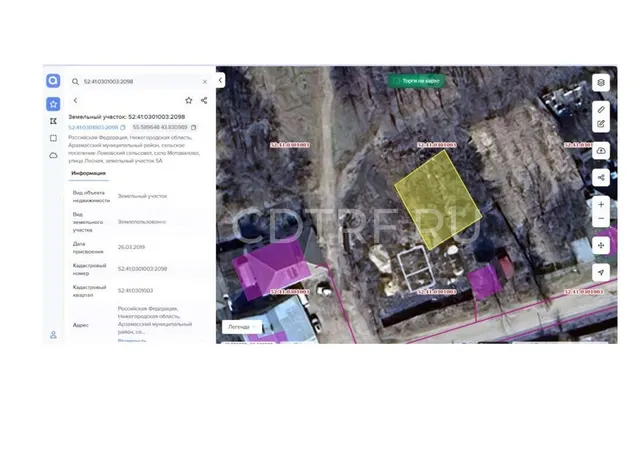Click the highlighted yellow parcel on map
640x452 pixels.
point(438,200)
